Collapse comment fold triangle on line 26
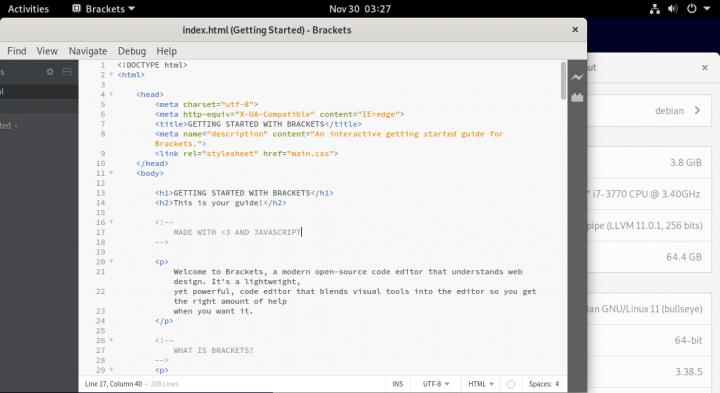The image size is (720, 393). pyautogui.click(x=111, y=341)
